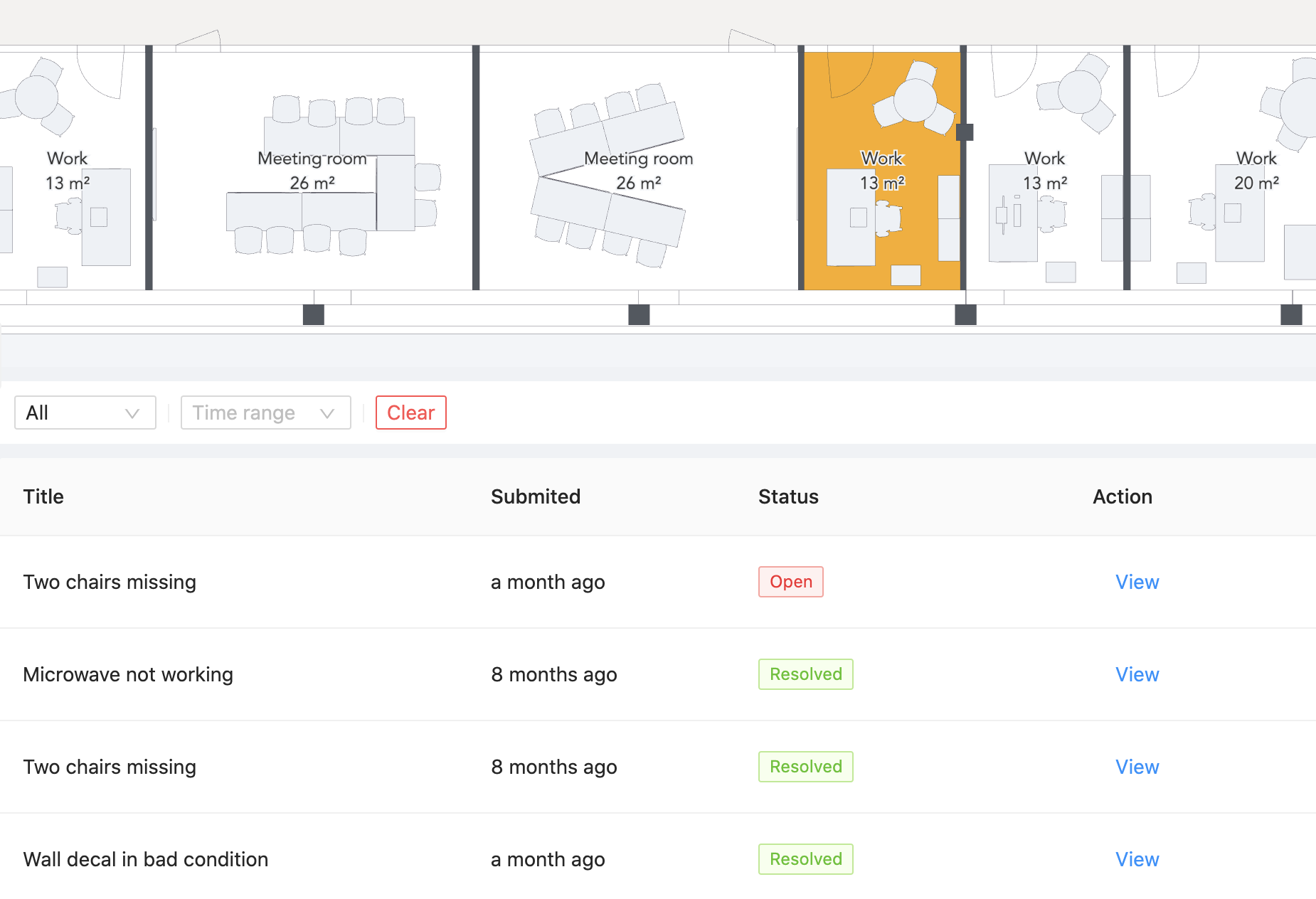1316x899 pixels.
Task: Open the All status filter dropdown
Action: point(85,413)
